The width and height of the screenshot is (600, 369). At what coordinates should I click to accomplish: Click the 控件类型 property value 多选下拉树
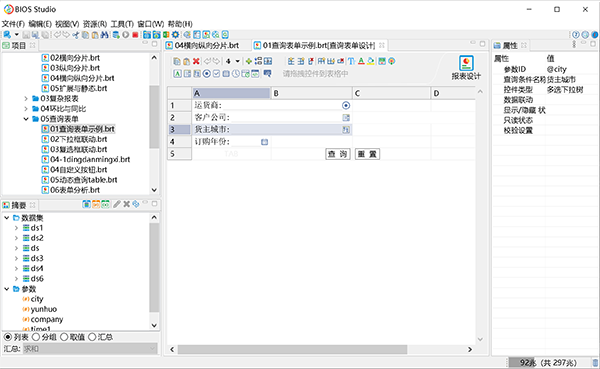point(565,90)
